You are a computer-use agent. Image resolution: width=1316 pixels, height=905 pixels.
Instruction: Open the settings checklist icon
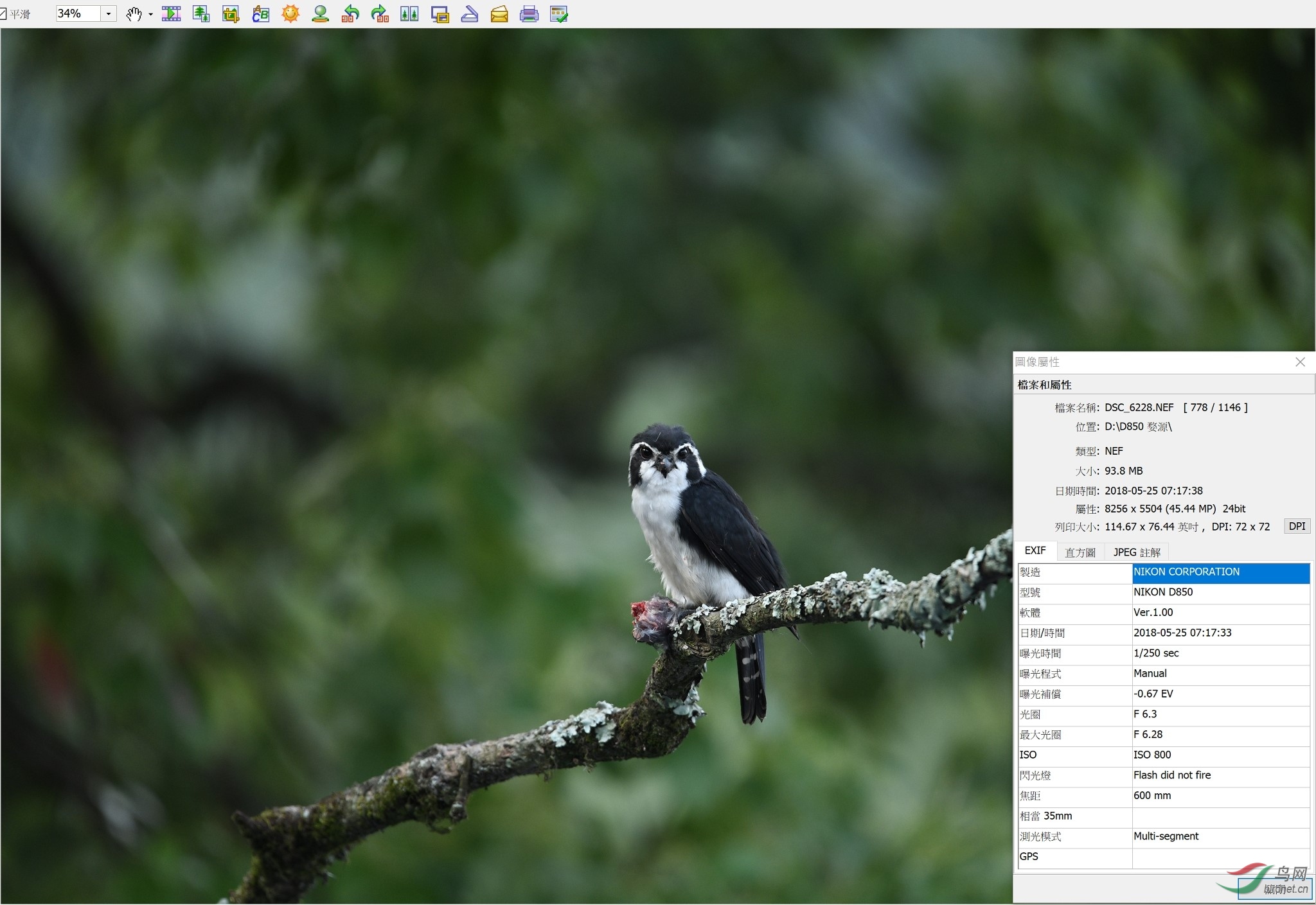(x=559, y=13)
